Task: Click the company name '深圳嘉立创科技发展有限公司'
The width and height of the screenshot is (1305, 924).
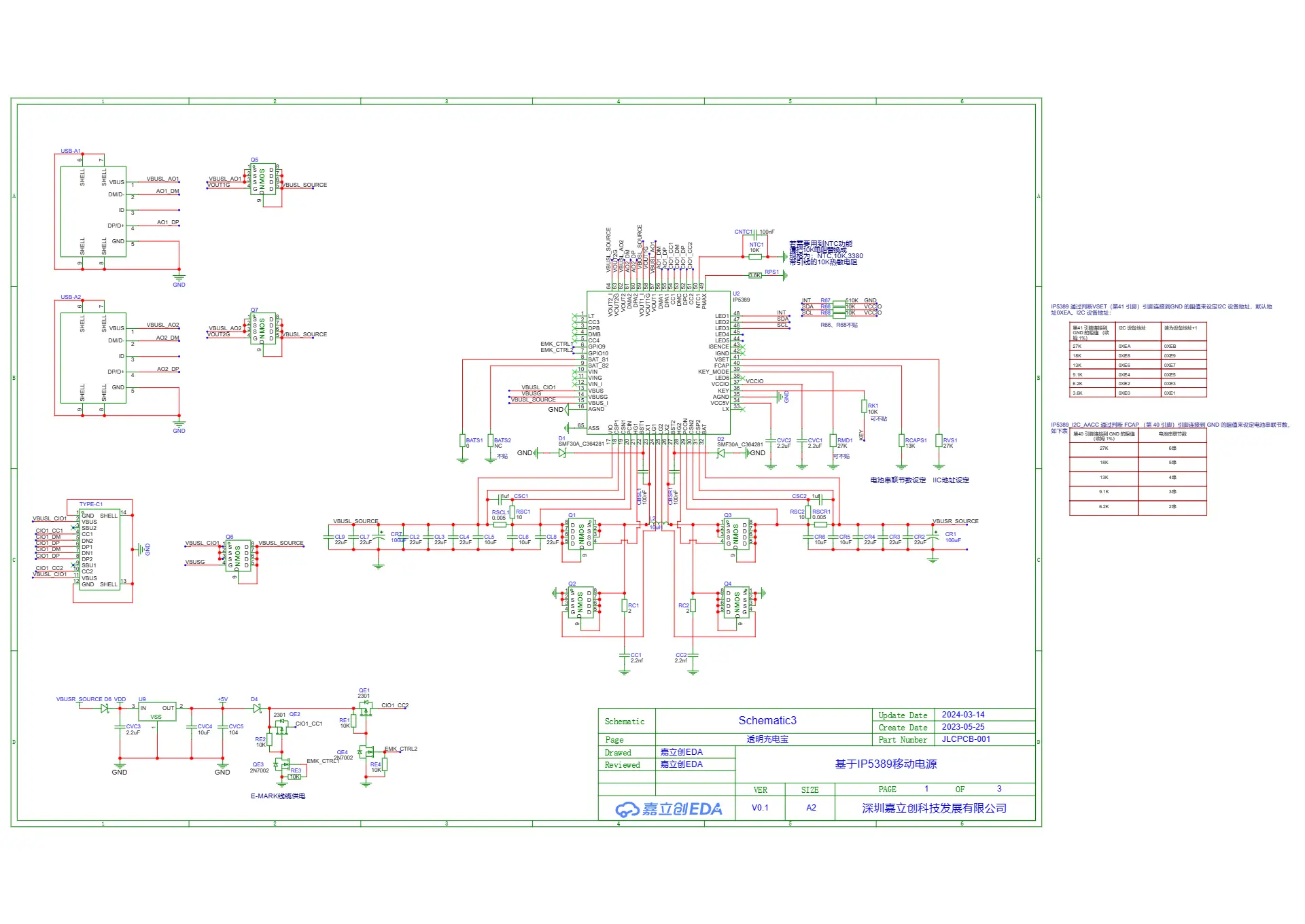Action: tap(934, 808)
